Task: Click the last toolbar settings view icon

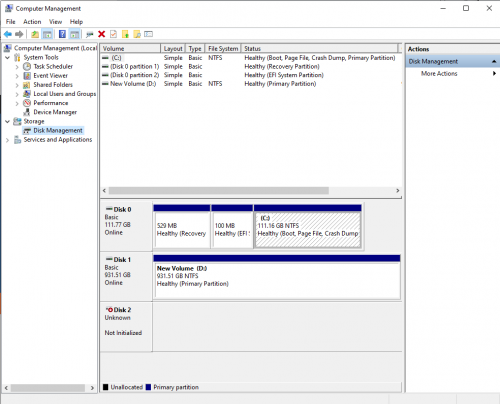Action: [x=149, y=34]
